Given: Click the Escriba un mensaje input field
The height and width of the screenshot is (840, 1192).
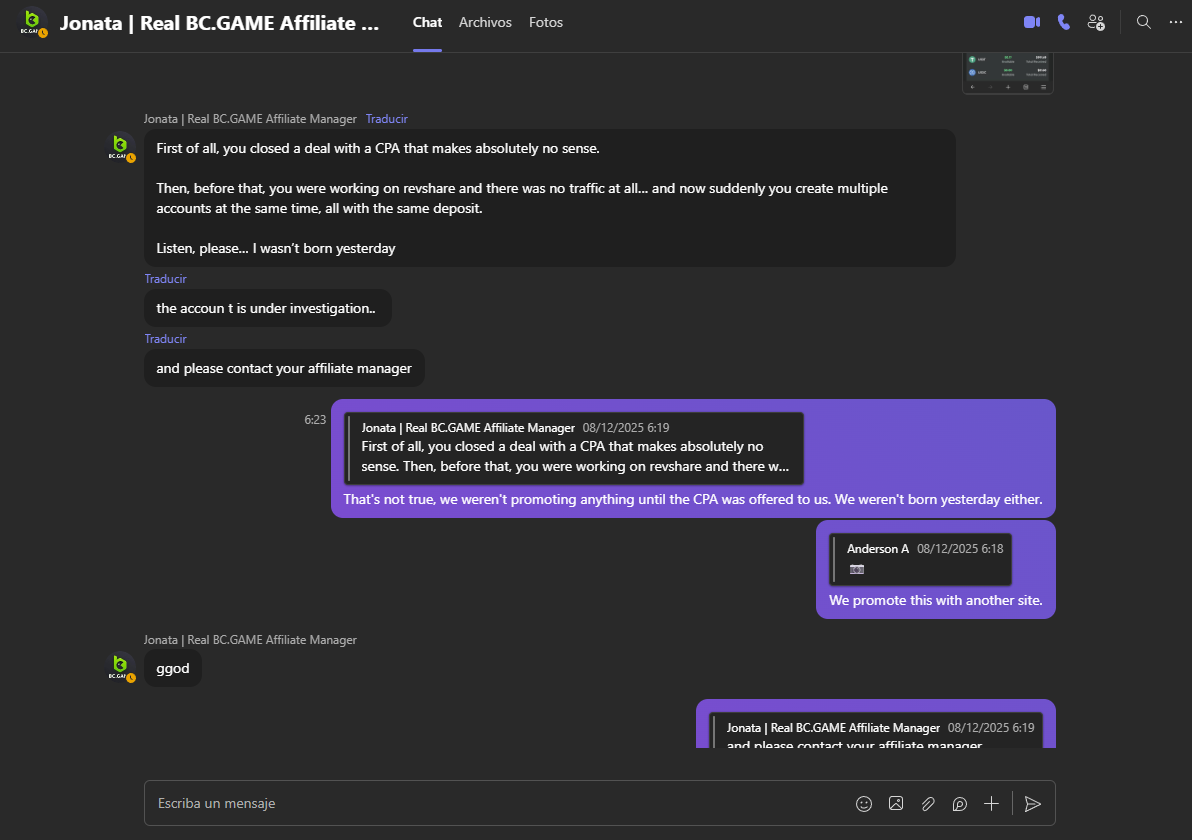Looking at the screenshot, I should click(x=400, y=803).
